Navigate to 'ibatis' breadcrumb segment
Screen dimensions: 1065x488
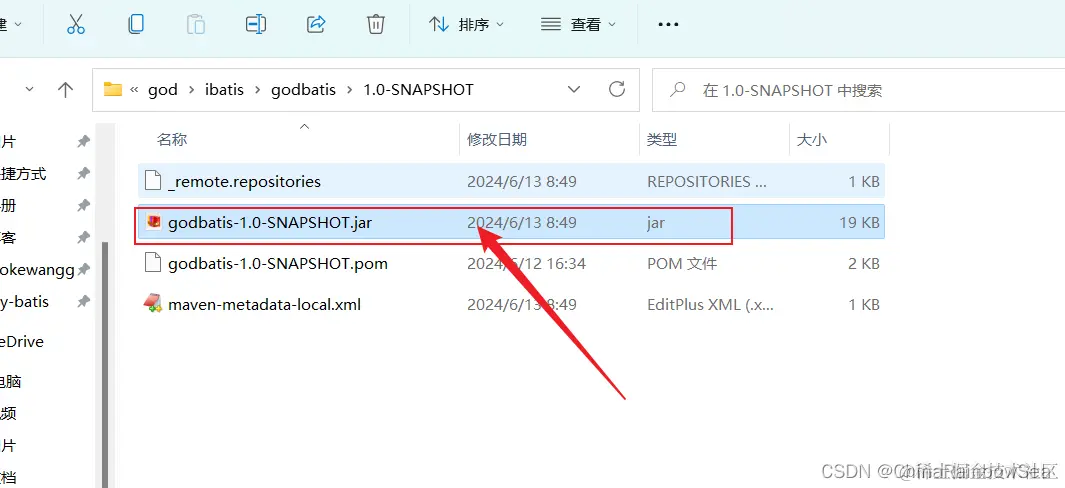click(x=224, y=90)
